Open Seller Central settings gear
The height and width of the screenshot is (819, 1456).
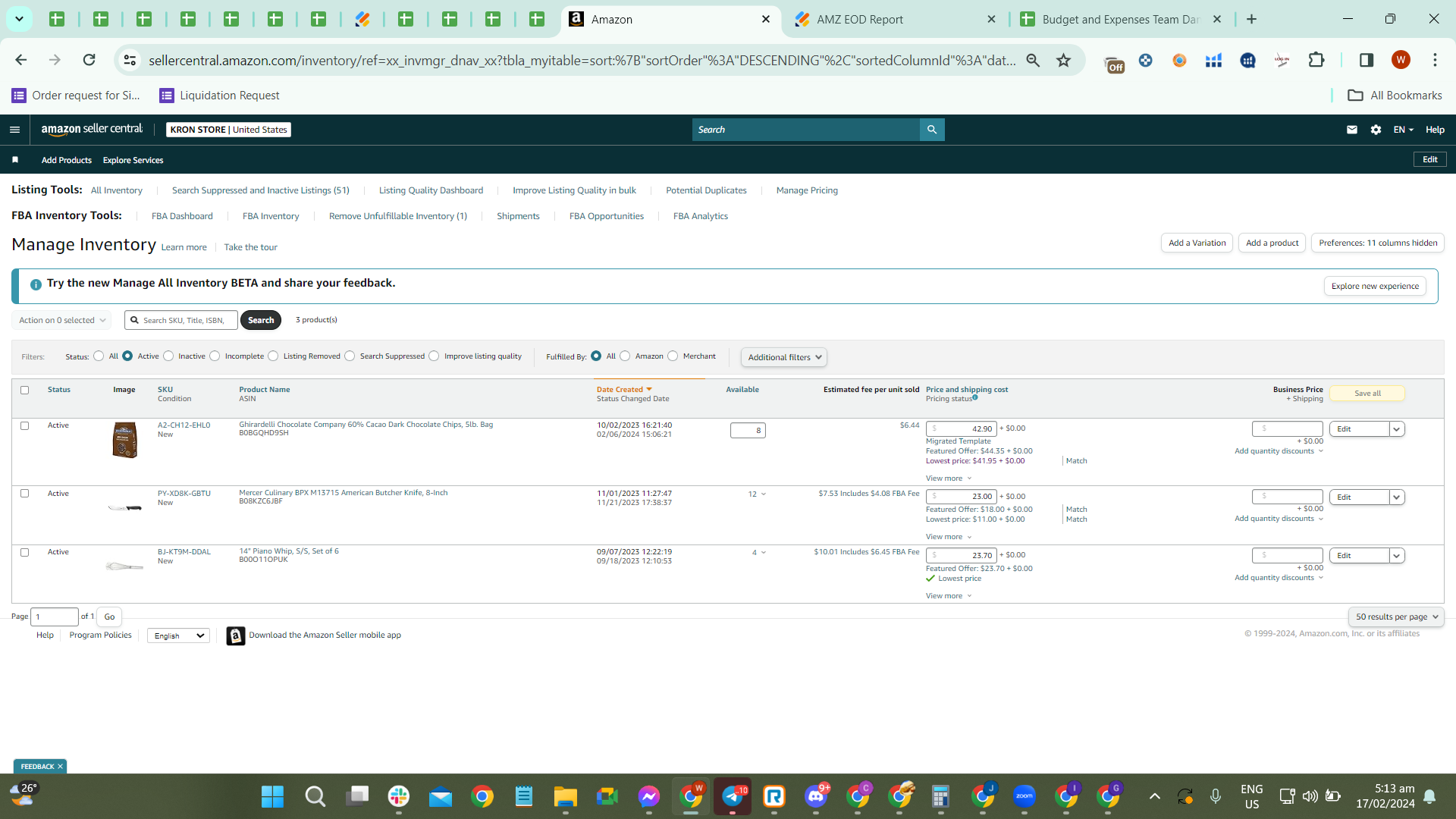(1376, 130)
